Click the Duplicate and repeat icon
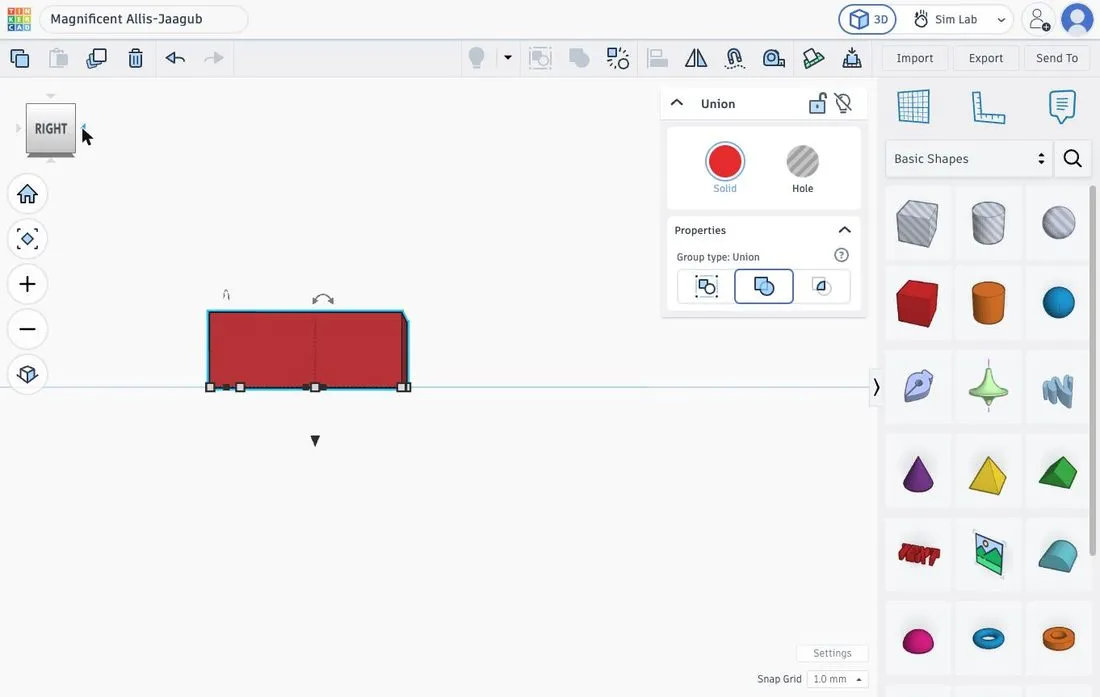 96,58
